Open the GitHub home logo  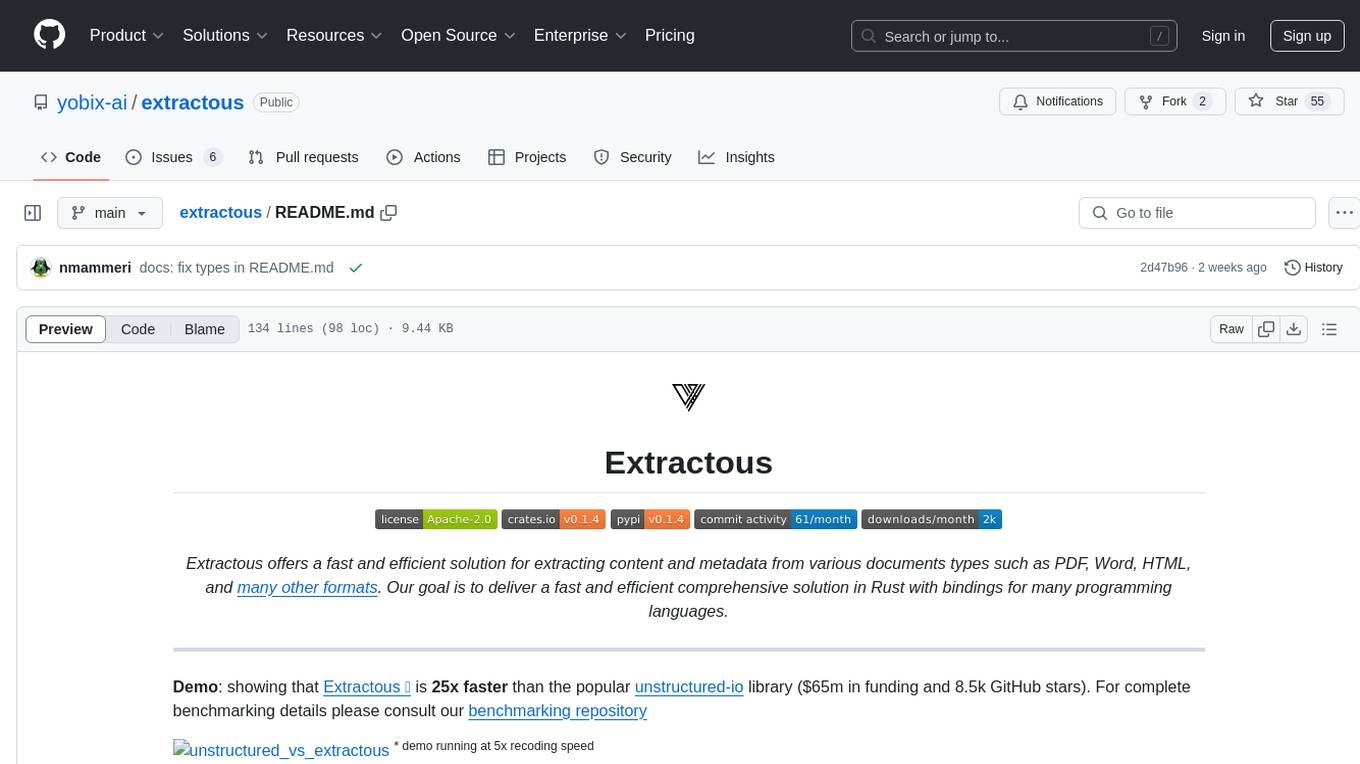(x=49, y=35)
